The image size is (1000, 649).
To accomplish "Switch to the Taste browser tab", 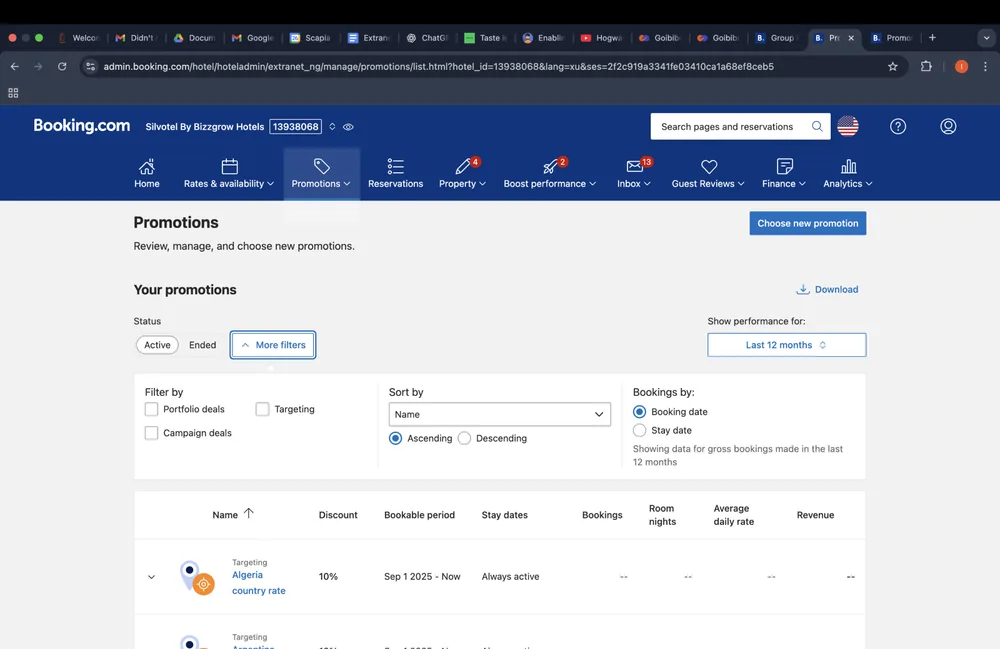I will point(485,38).
